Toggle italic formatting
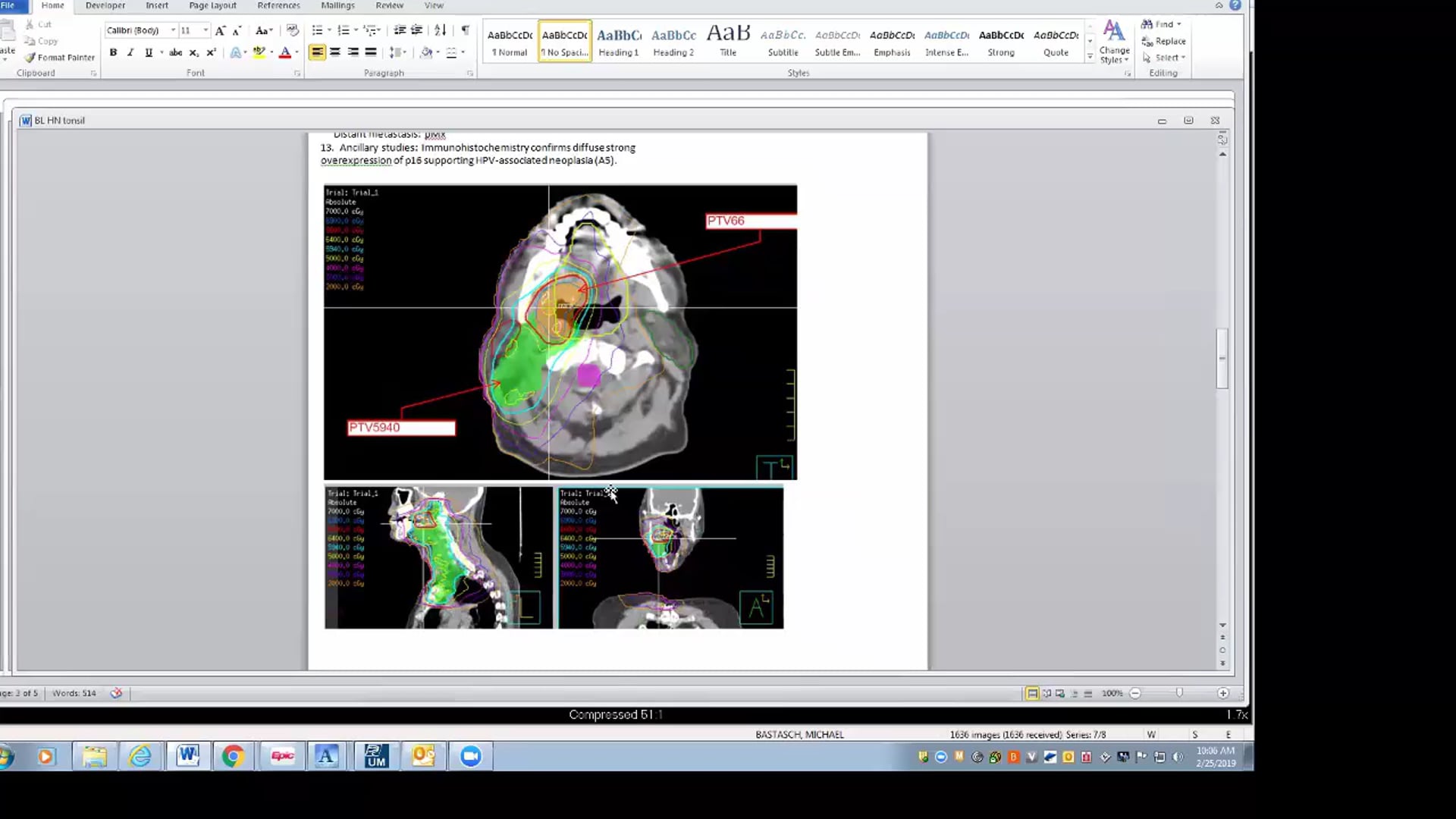 pyautogui.click(x=130, y=52)
